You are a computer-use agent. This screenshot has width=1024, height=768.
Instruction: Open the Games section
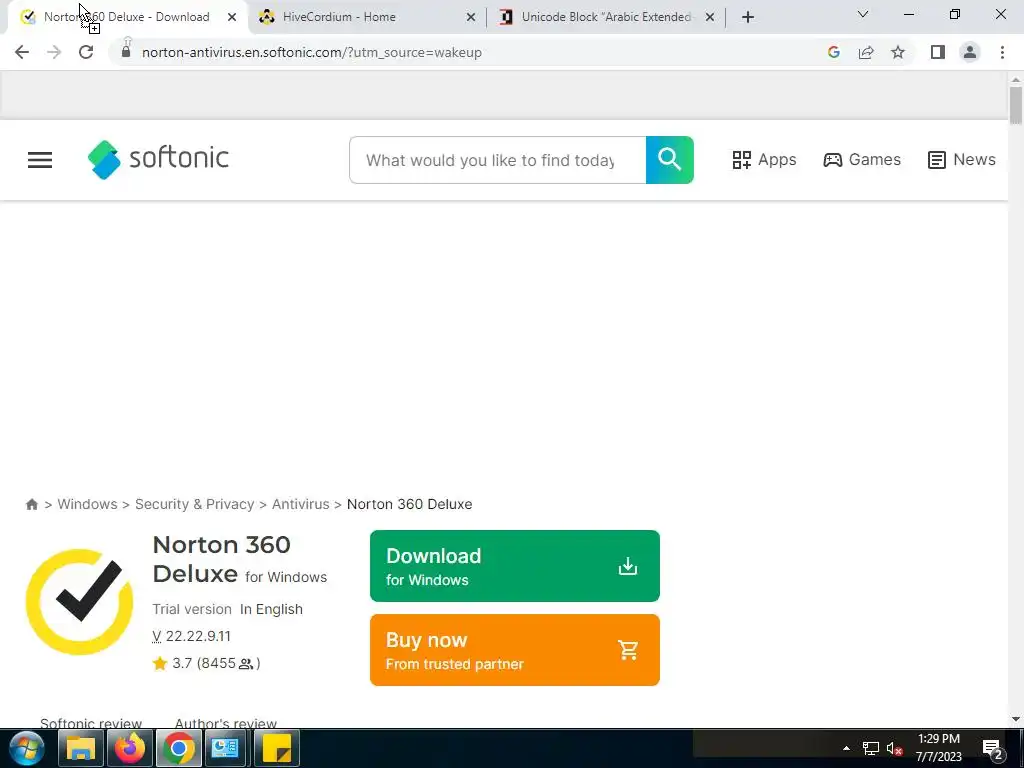point(861,160)
